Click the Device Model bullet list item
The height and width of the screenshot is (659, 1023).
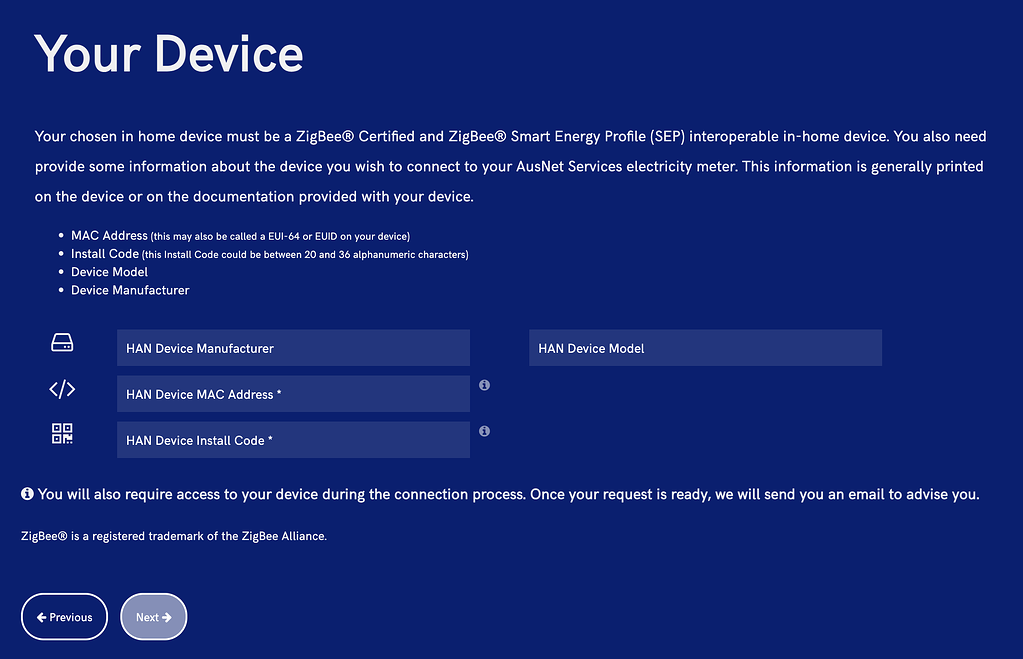pyautogui.click(x=109, y=272)
